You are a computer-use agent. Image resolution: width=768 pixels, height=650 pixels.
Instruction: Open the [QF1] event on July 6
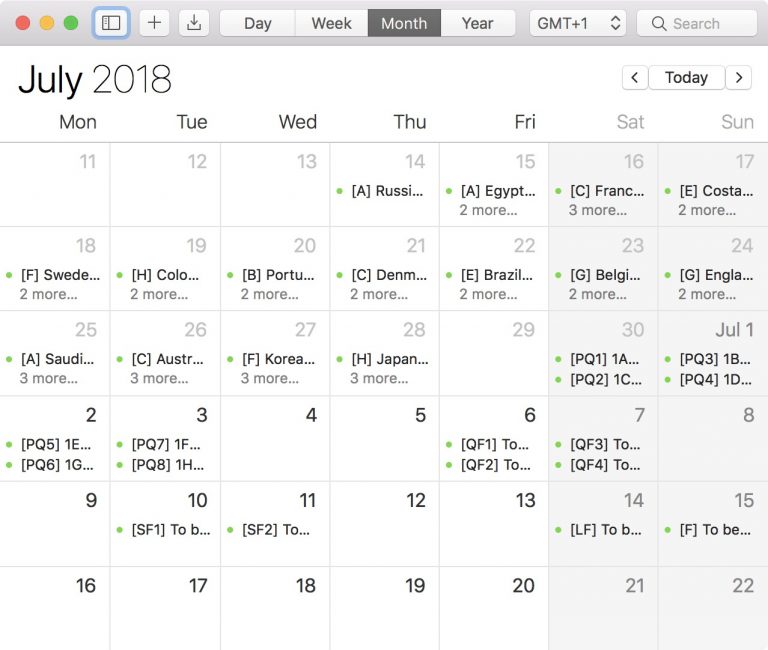click(x=495, y=444)
